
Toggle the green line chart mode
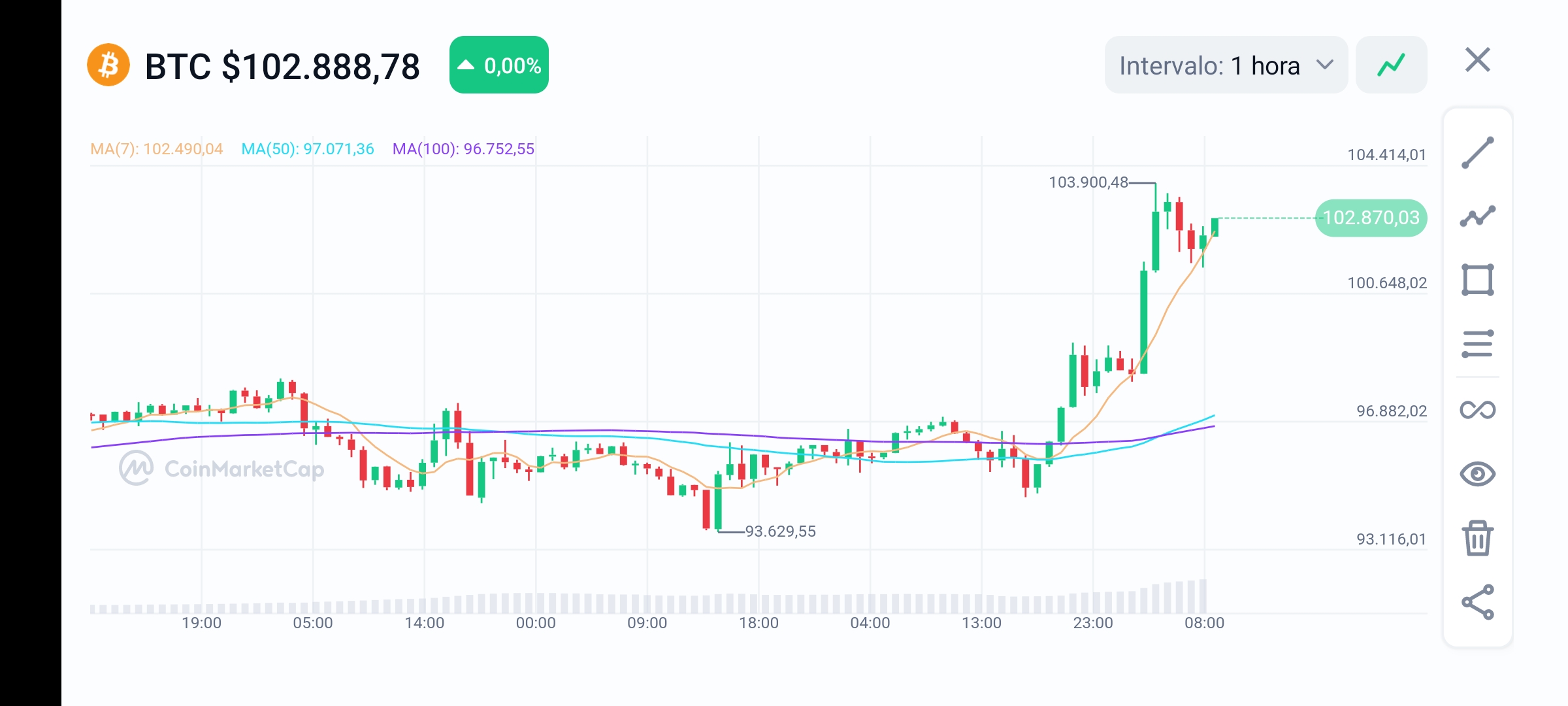1391,63
